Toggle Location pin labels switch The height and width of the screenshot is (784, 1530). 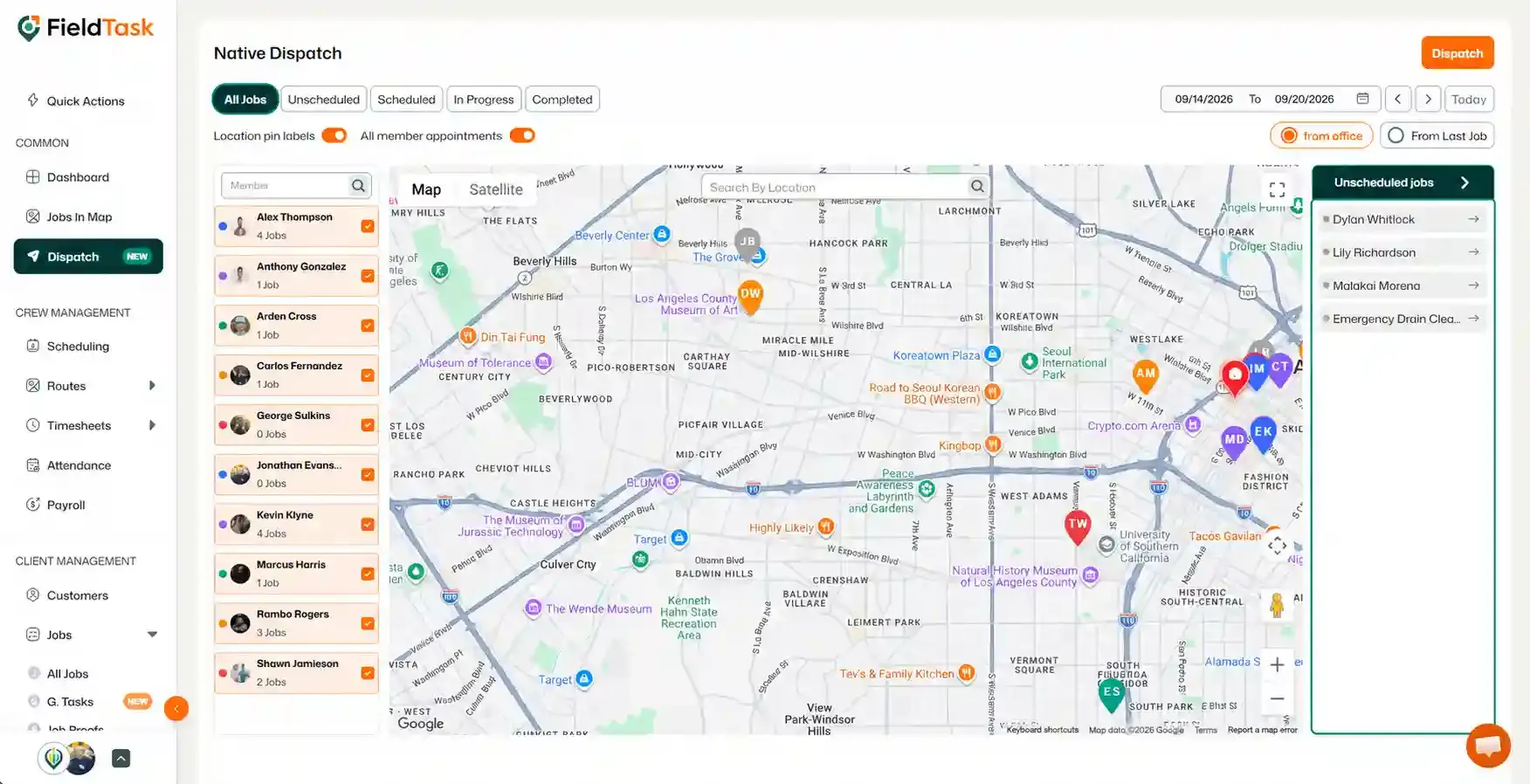(334, 135)
